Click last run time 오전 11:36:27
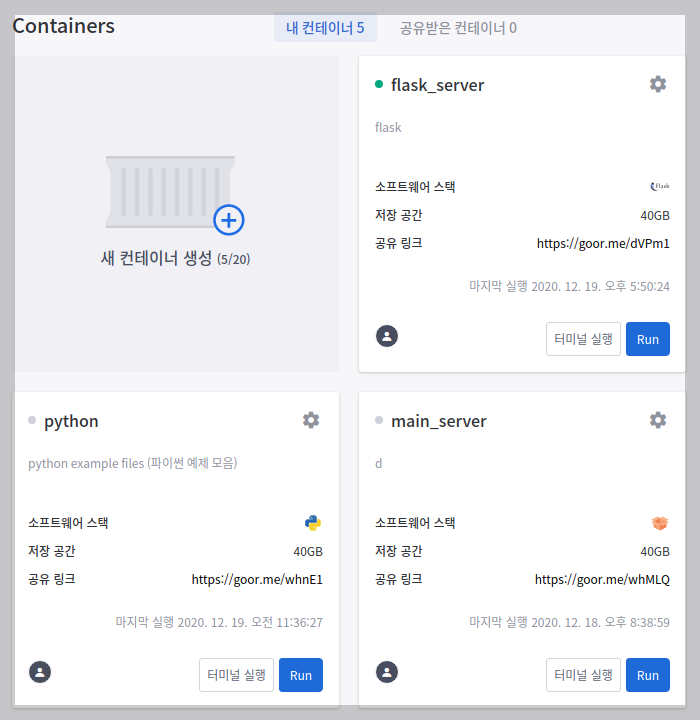 point(219,622)
